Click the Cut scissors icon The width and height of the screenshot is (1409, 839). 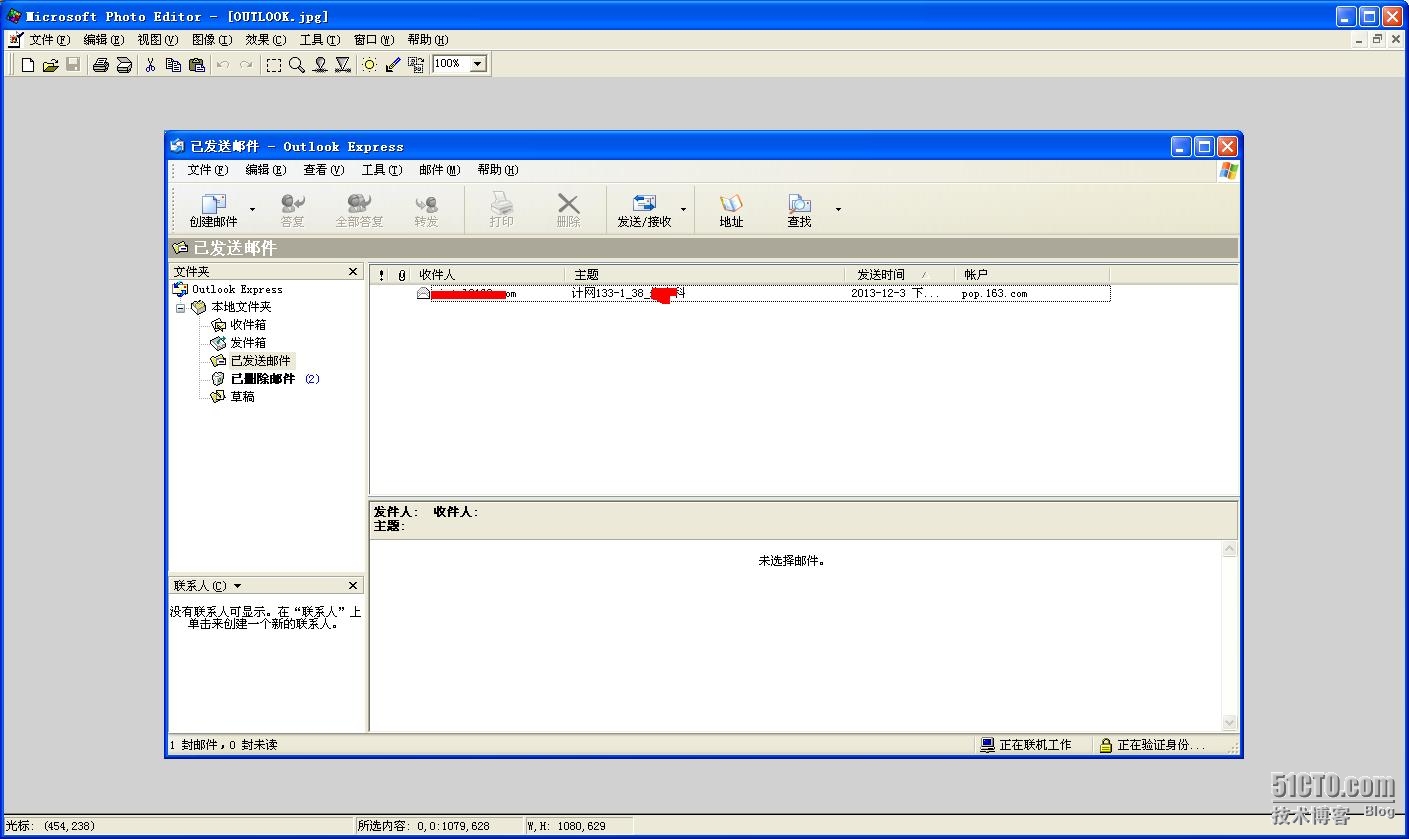click(x=150, y=64)
